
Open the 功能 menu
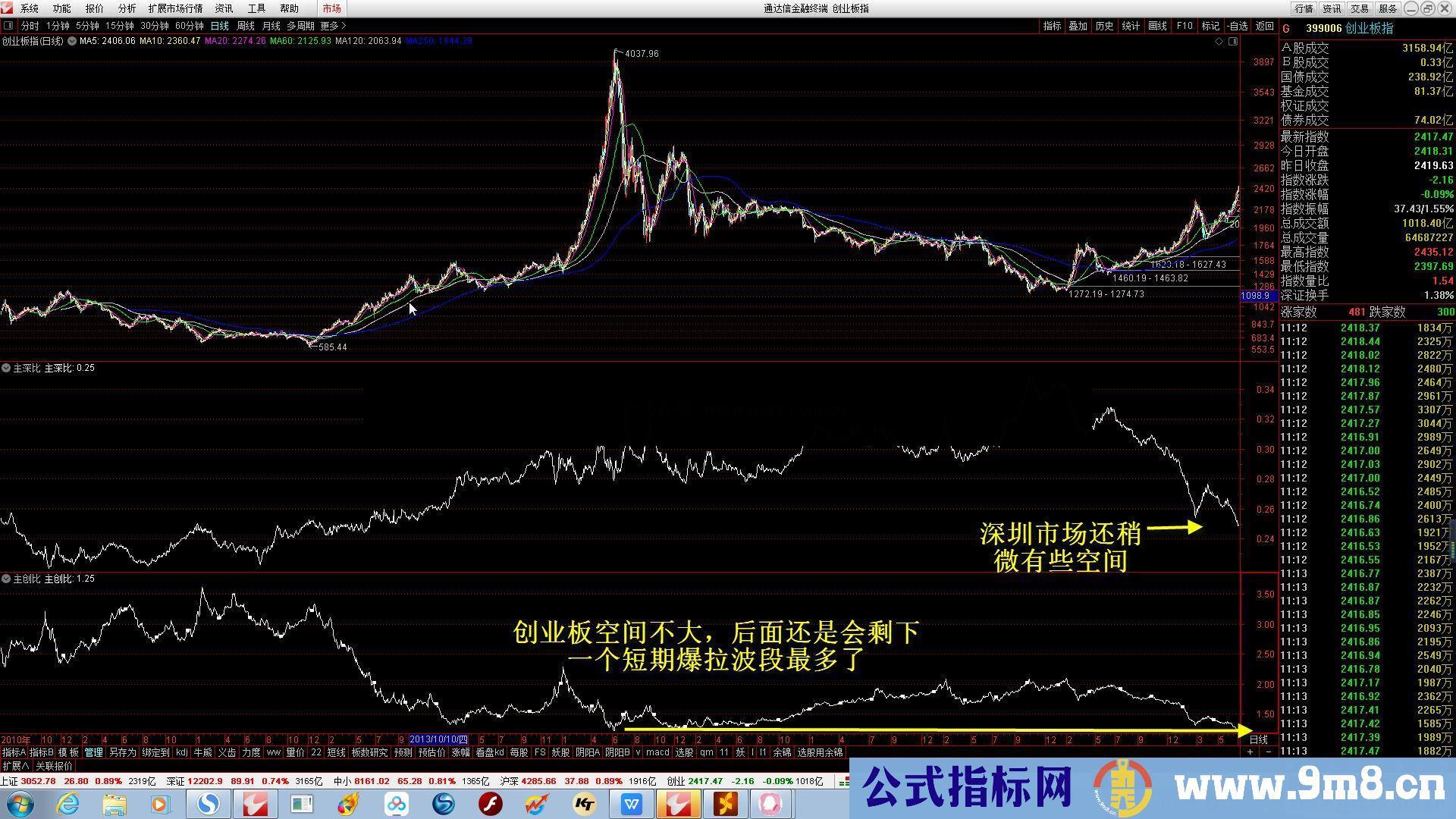point(62,8)
